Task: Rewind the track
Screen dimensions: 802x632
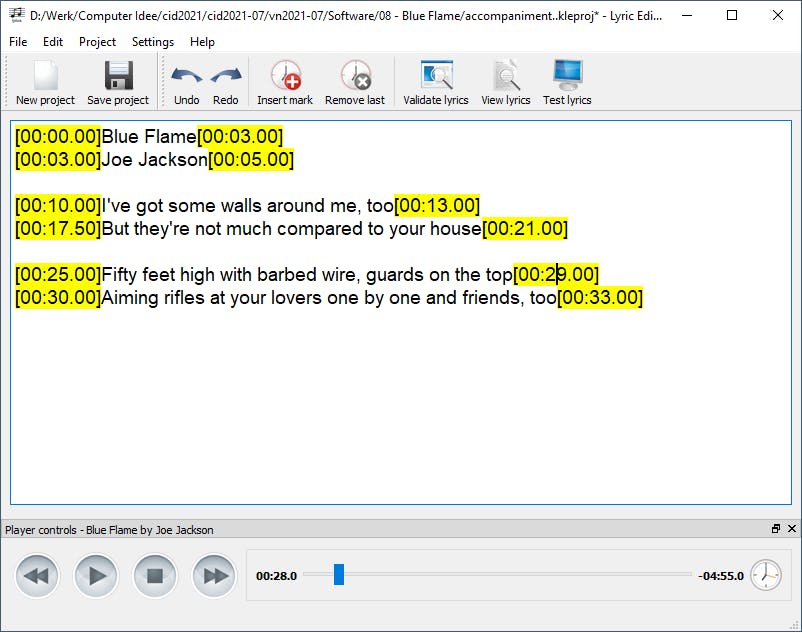Action: pos(37,576)
